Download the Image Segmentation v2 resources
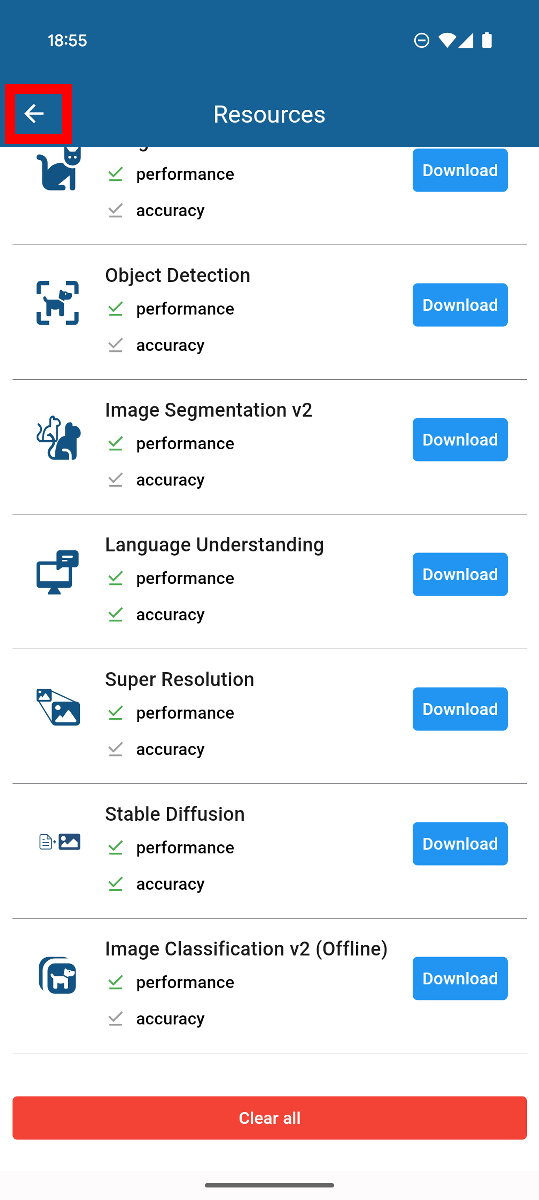The image size is (539, 1200). tap(460, 440)
